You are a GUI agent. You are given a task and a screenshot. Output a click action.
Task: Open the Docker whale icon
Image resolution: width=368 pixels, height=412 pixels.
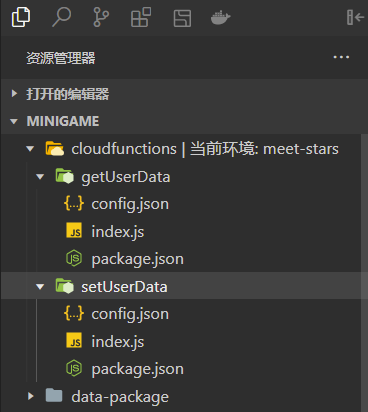[220, 18]
